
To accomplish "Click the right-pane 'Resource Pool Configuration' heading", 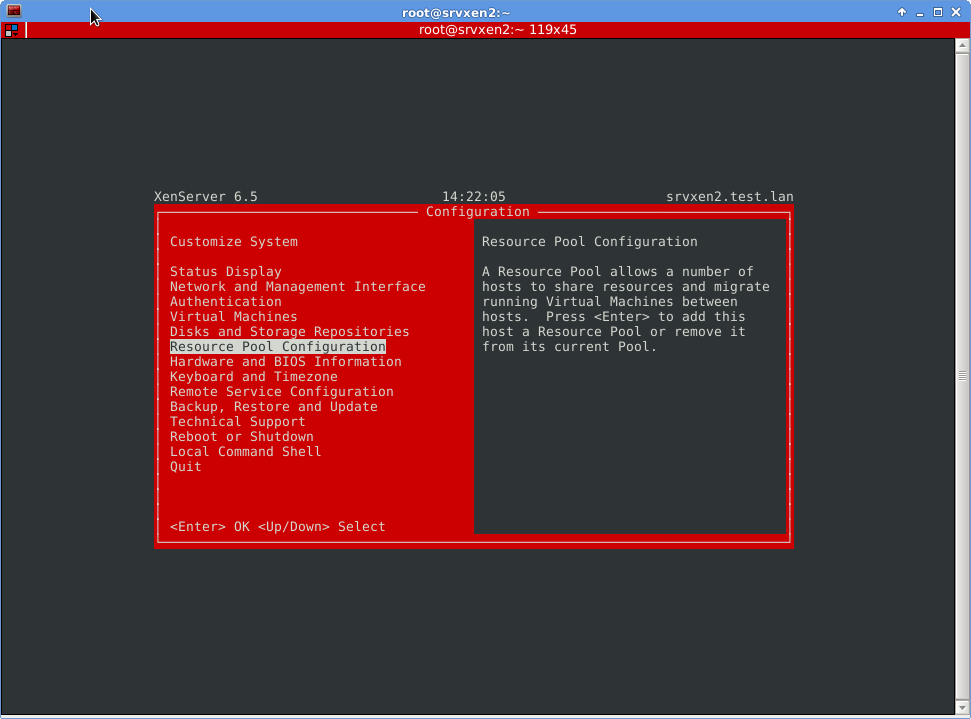I will (590, 242).
